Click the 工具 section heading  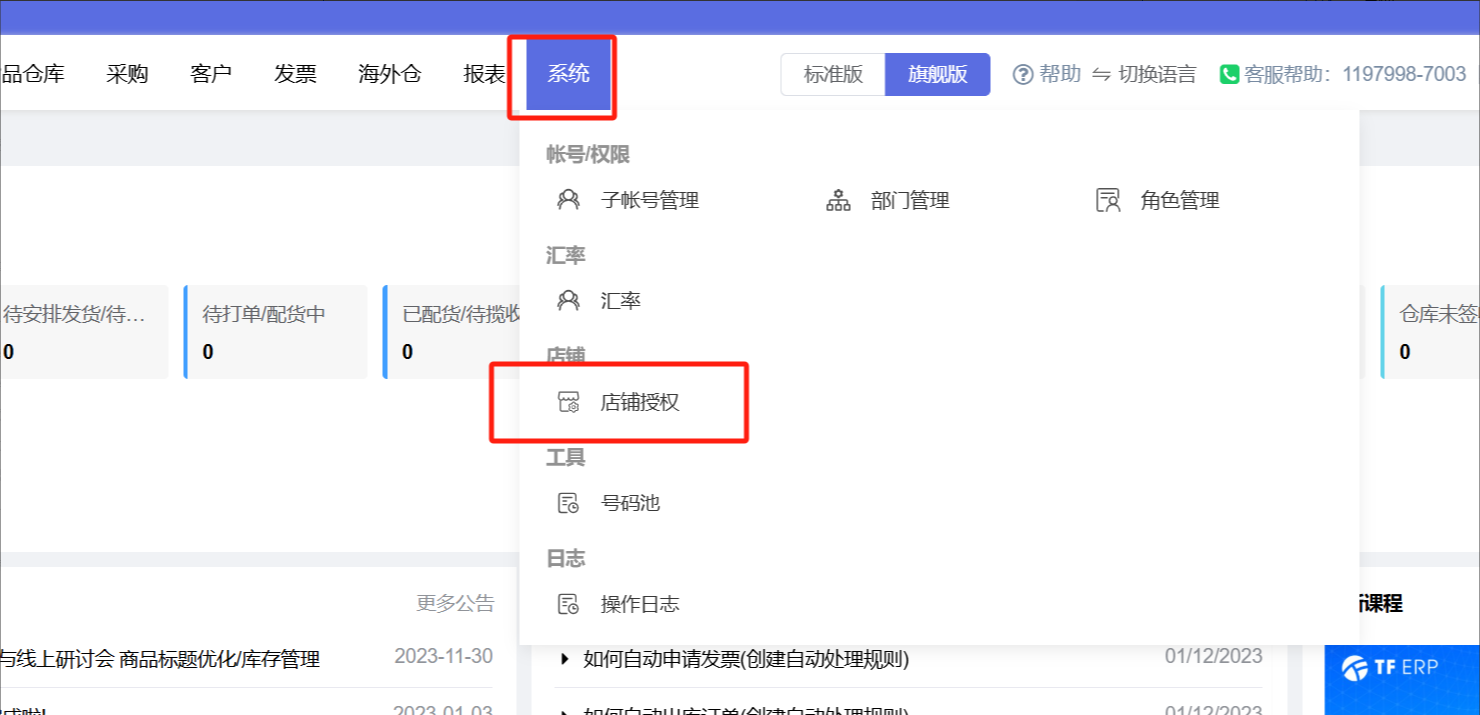coord(566,457)
